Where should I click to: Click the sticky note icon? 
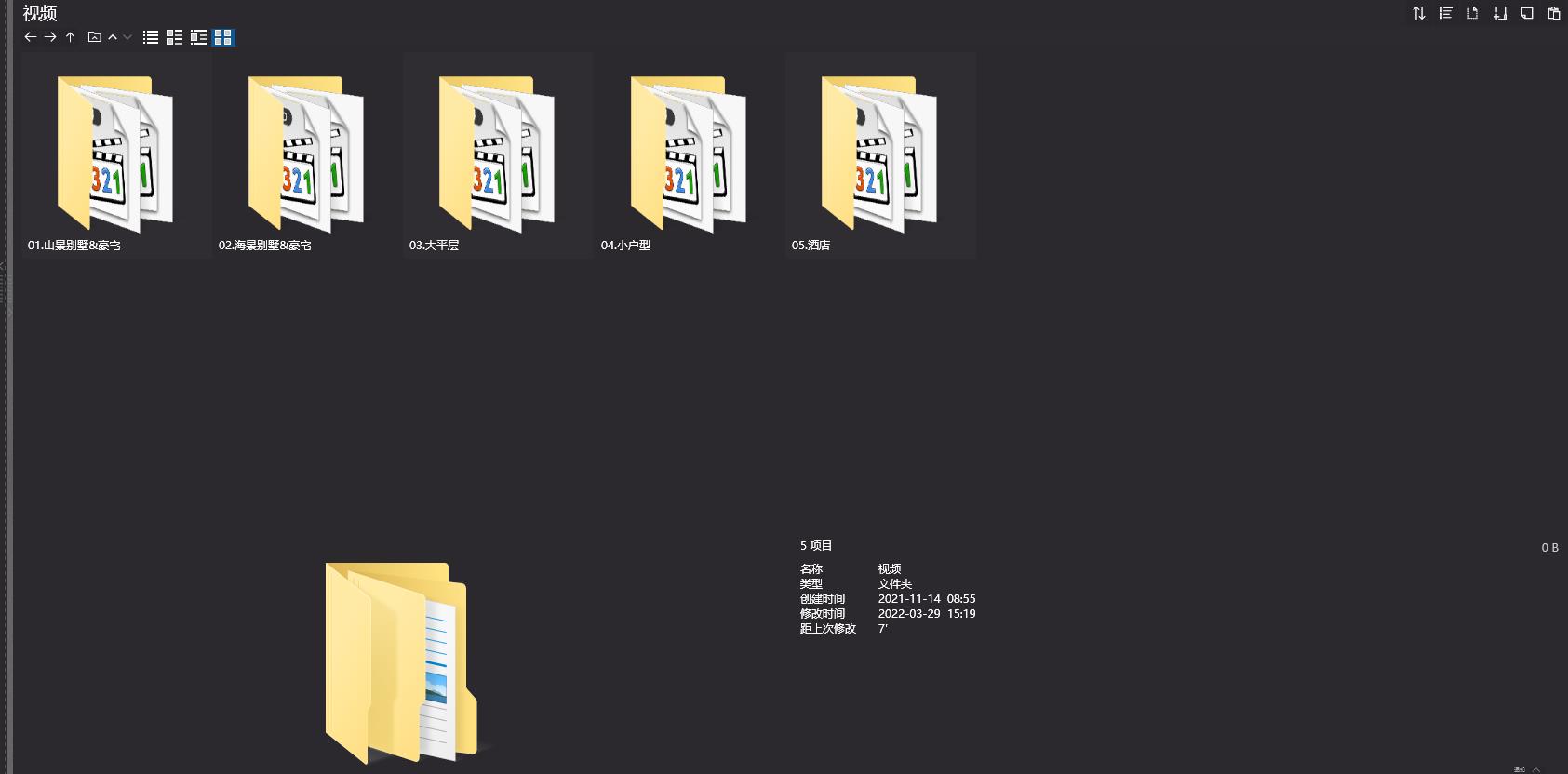pyautogui.click(x=1527, y=13)
